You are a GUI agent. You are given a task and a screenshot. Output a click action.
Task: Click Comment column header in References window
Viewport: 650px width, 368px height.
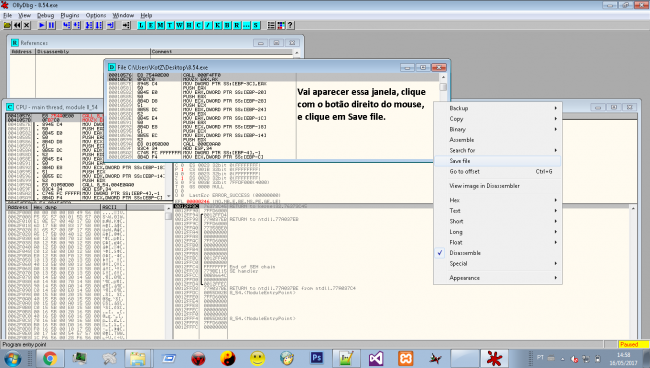click(x=222, y=52)
